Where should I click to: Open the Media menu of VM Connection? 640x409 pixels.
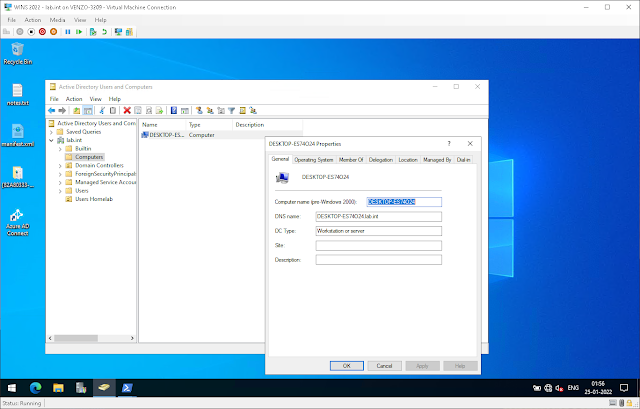[x=57, y=20]
